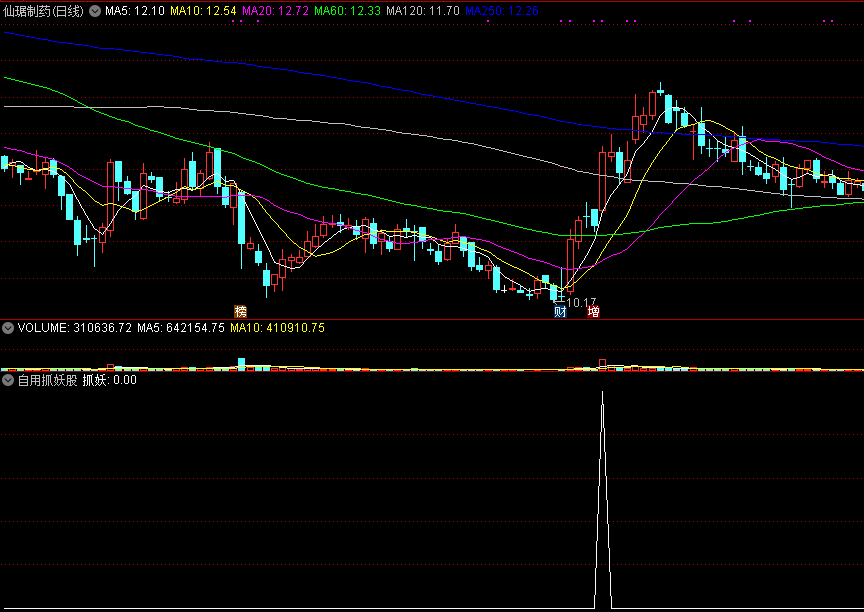The width and height of the screenshot is (864, 612).
Task: Click the VOLUME: 310636.72 value
Action: tap(75, 328)
